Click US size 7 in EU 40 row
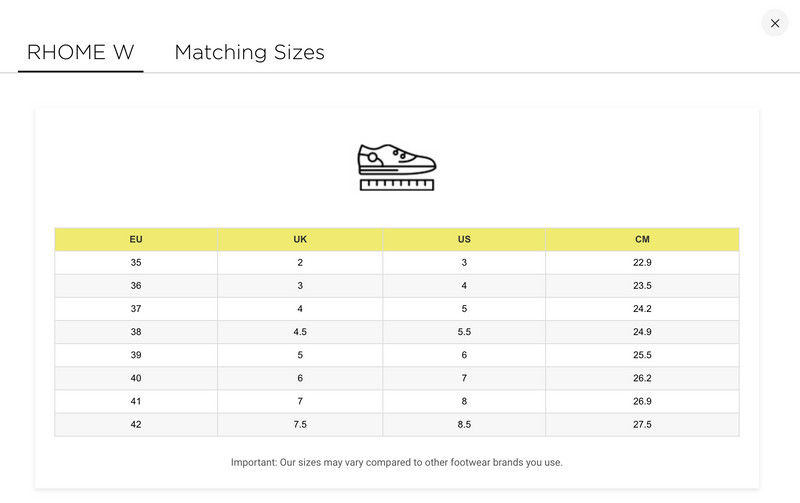Viewport: 800px width, 503px height. pyautogui.click(x=464, y=378)
